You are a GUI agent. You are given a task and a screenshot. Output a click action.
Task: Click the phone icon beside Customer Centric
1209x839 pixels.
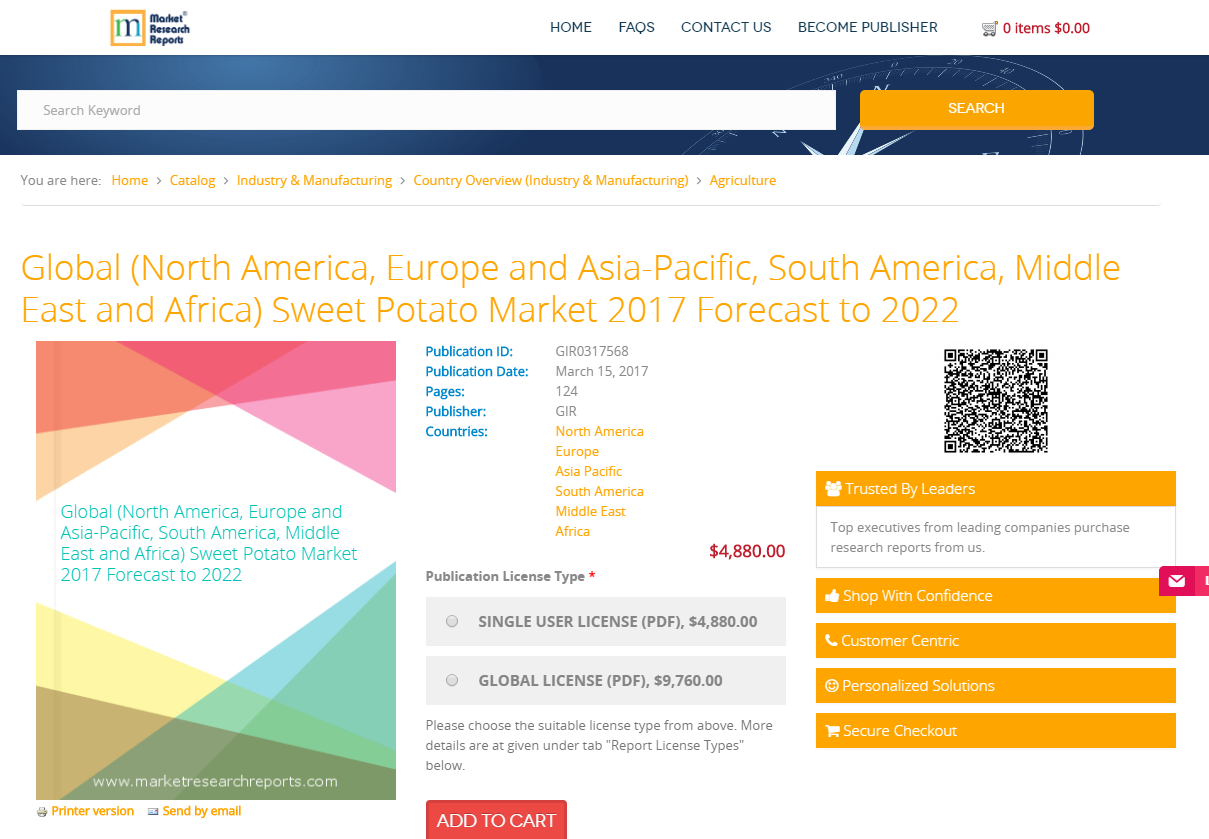pyautogui.click(x=831, y=641)
